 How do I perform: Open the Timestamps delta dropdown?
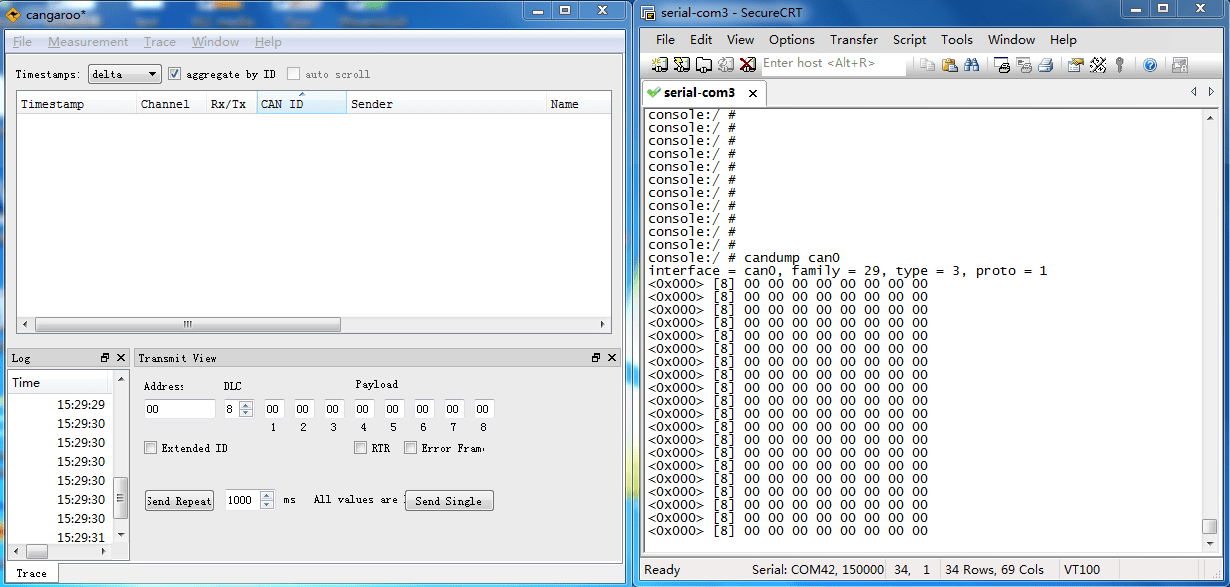[125, 74]
